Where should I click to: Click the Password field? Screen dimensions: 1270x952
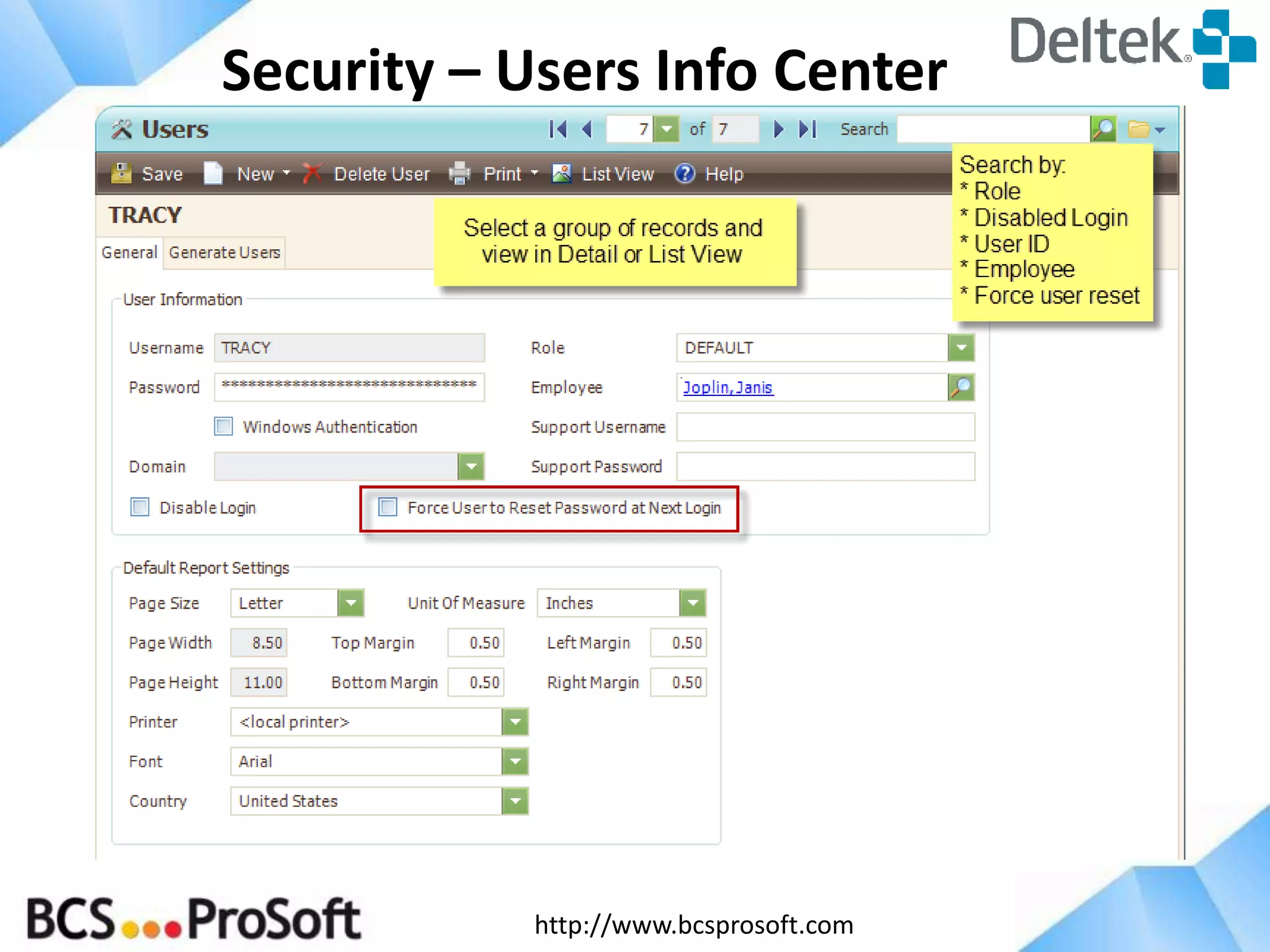pos(350,387)
